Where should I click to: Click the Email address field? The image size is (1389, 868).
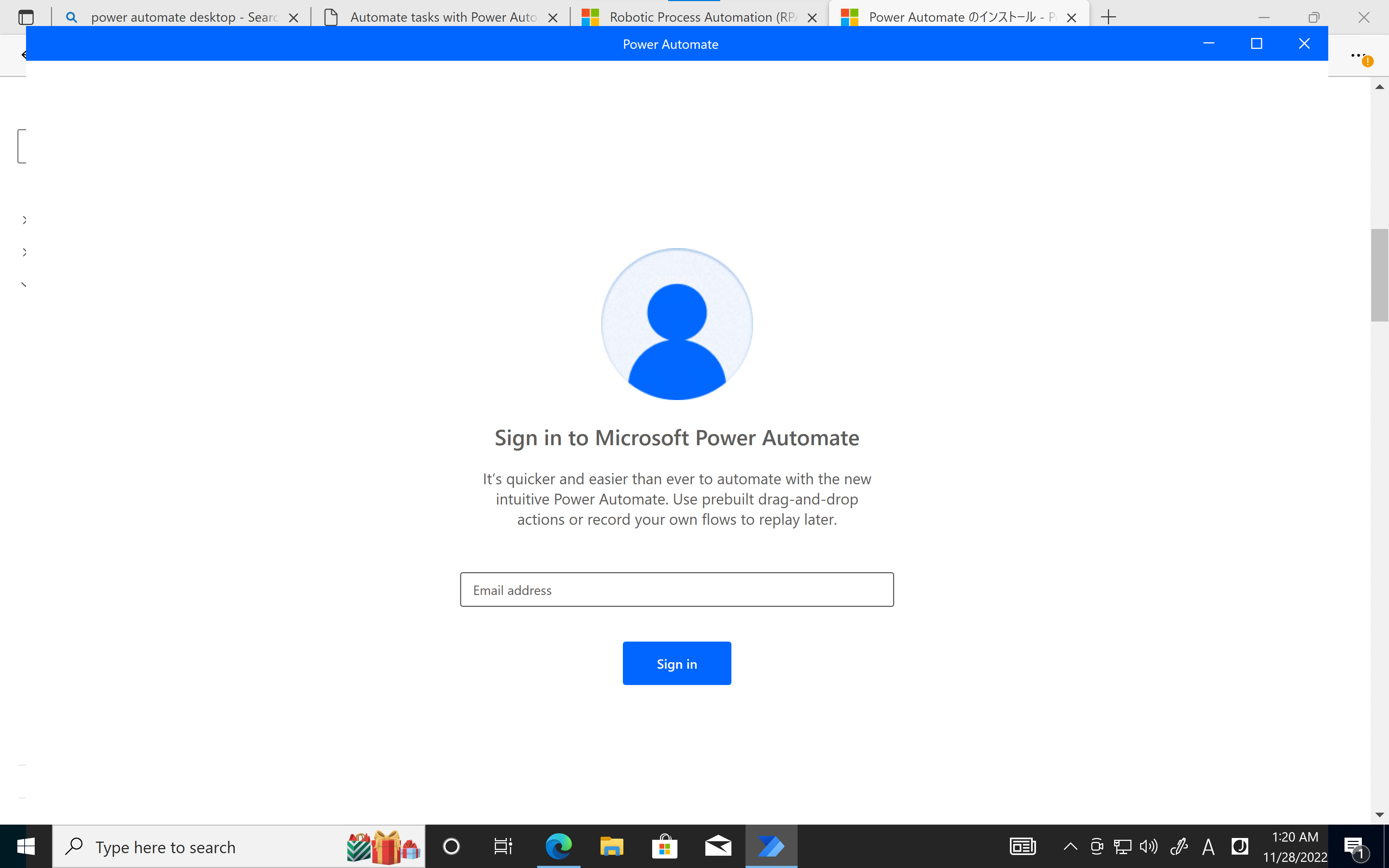[677, 590]
